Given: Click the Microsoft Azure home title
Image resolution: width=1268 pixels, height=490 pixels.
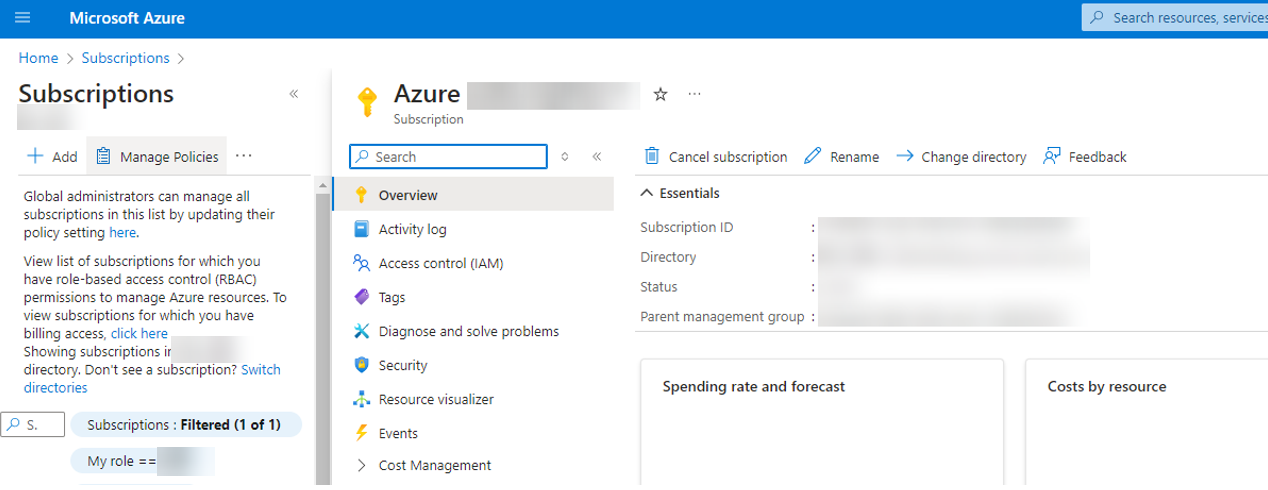Looking at the screenshot, I should point(127,18).
